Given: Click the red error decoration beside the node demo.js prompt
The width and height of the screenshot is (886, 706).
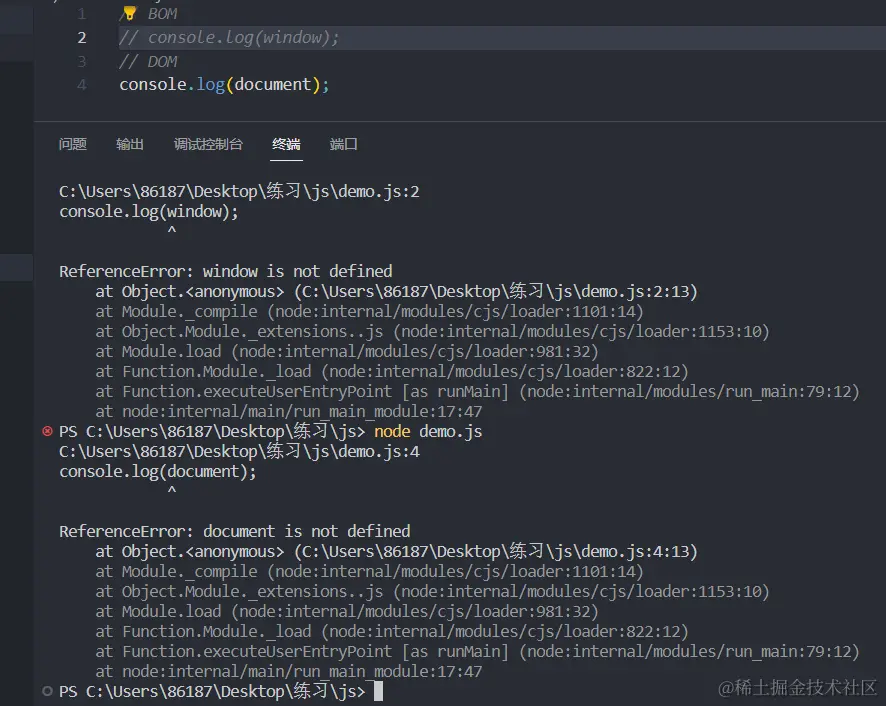Looking at the screenshot, I should 47,431.
